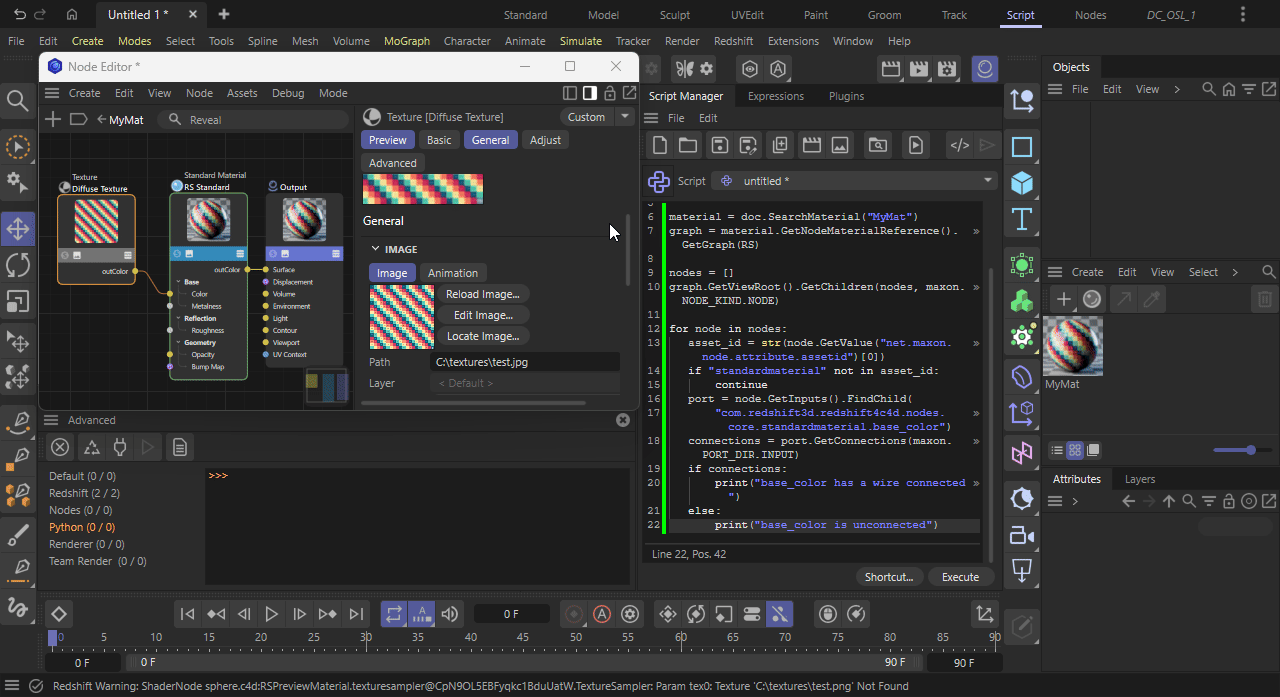This screenshot has height=697, width=1280.
Task: Switch to the Expressions tab
Action: [775, 96]
